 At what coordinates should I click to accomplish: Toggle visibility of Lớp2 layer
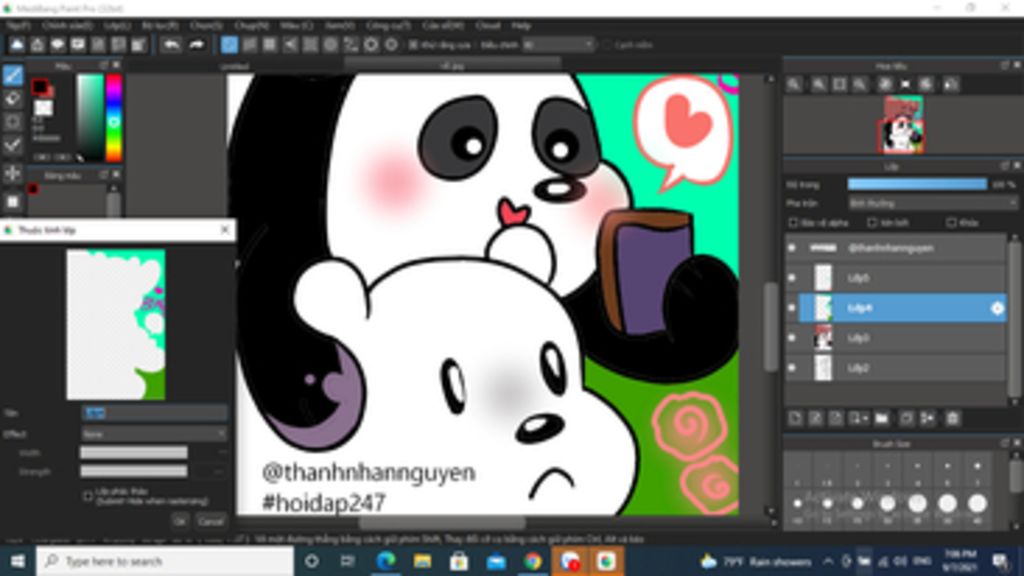pos(792,368)
